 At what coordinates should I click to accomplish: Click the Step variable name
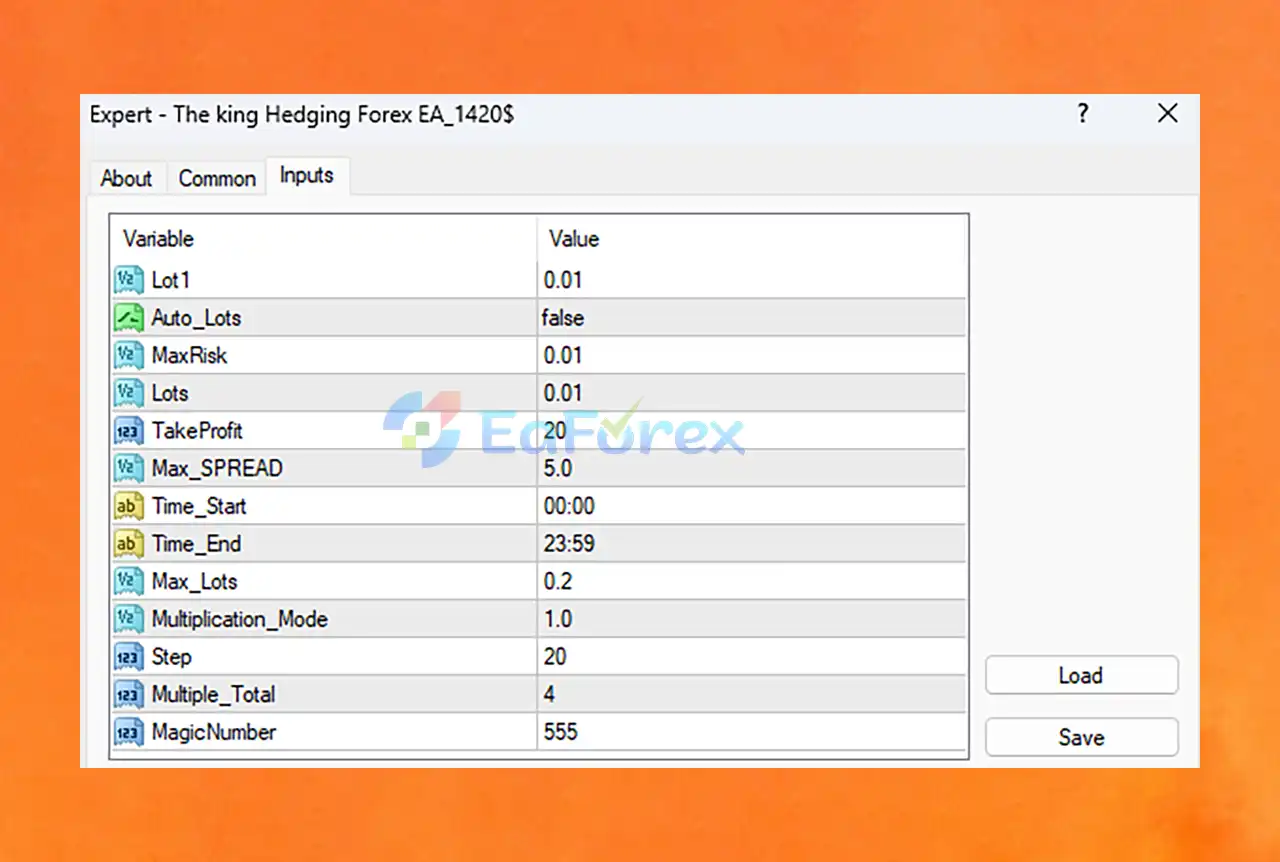point(172,657)
